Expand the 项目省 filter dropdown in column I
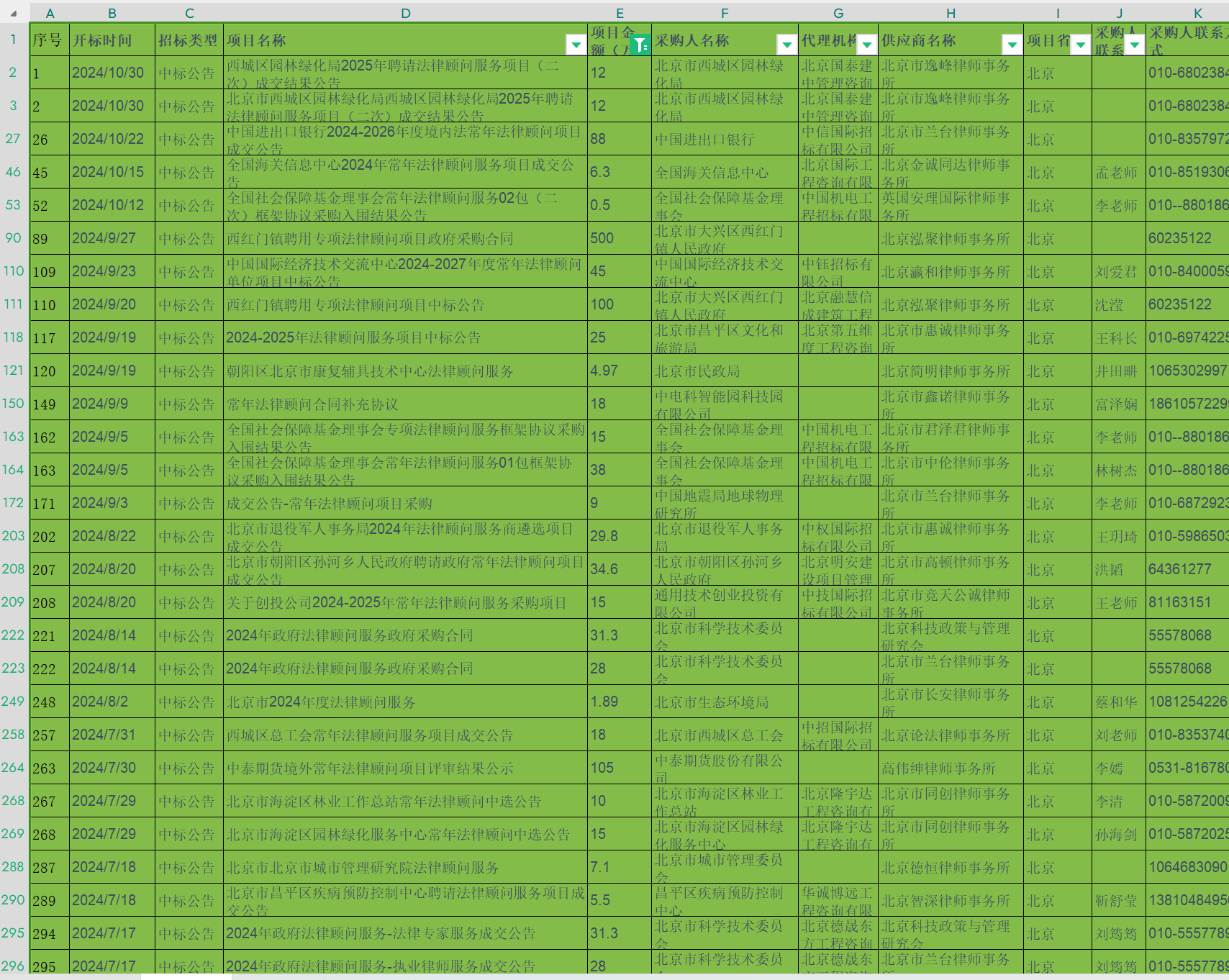 coord(1081,45)
